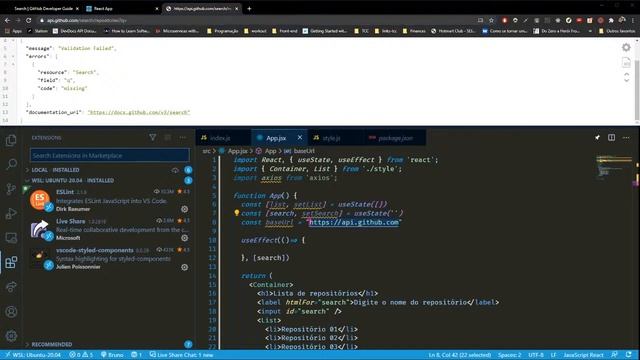The image size is (640, 360).
Task: Open Live Share Chat: 1 new
Action: 181,355
